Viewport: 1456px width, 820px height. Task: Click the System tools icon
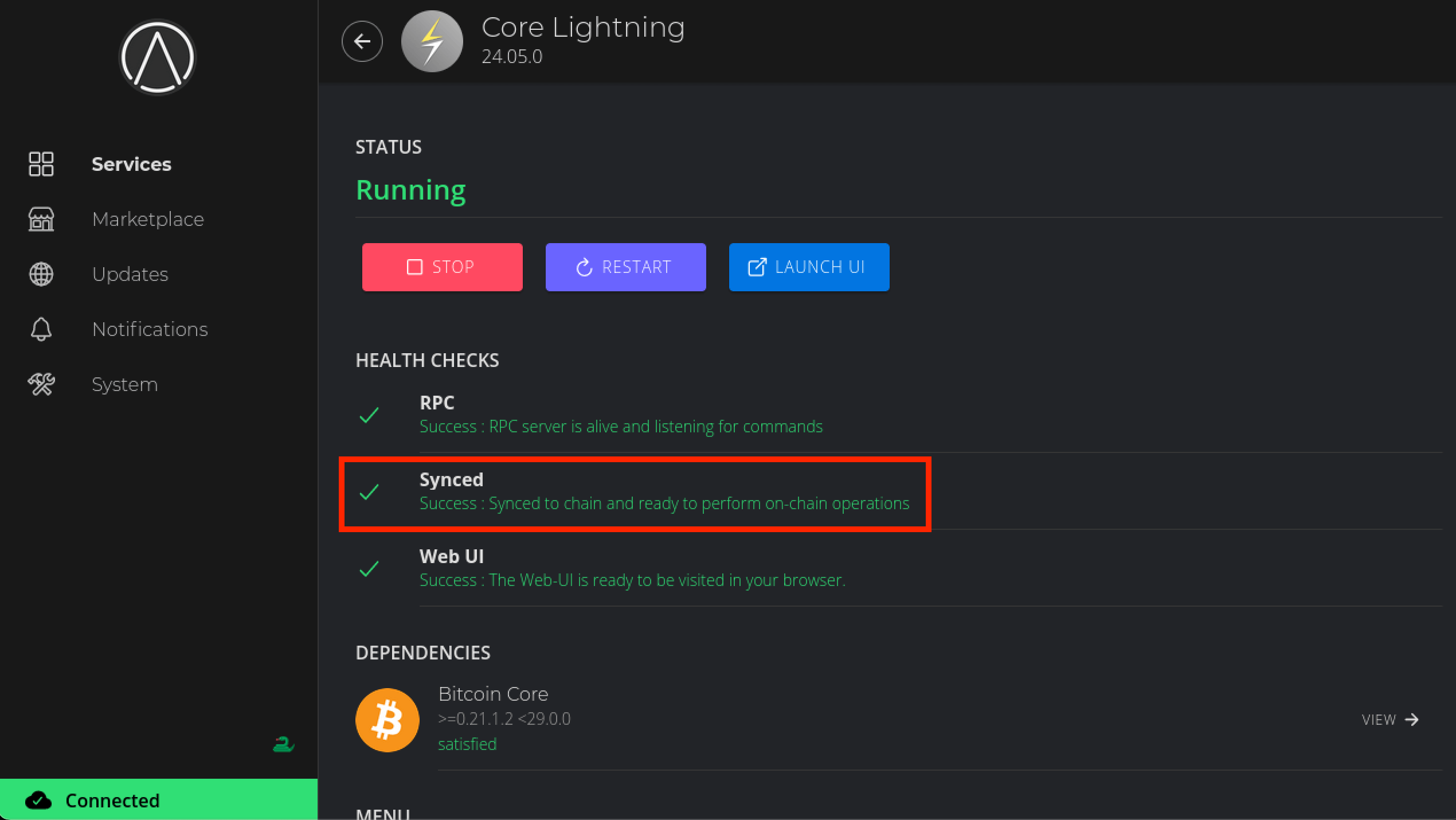(41, 384)
